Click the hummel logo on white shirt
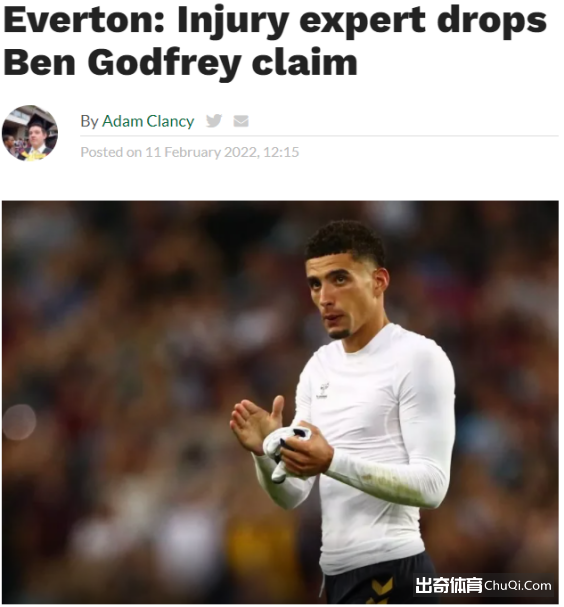The width and height of the screenshot is (564, 607). click(322, 390)
